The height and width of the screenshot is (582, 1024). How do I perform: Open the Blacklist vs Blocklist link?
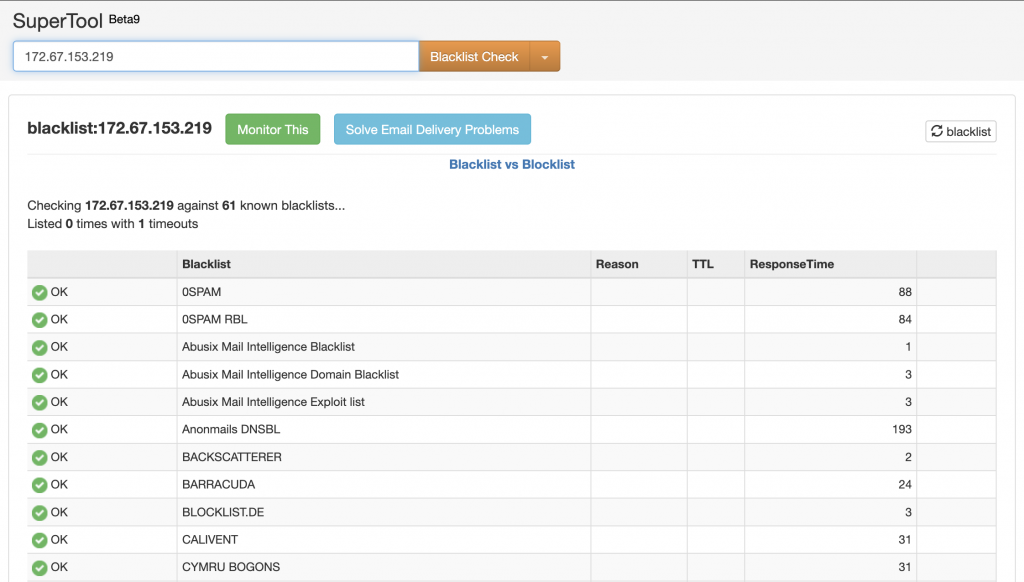512,165
